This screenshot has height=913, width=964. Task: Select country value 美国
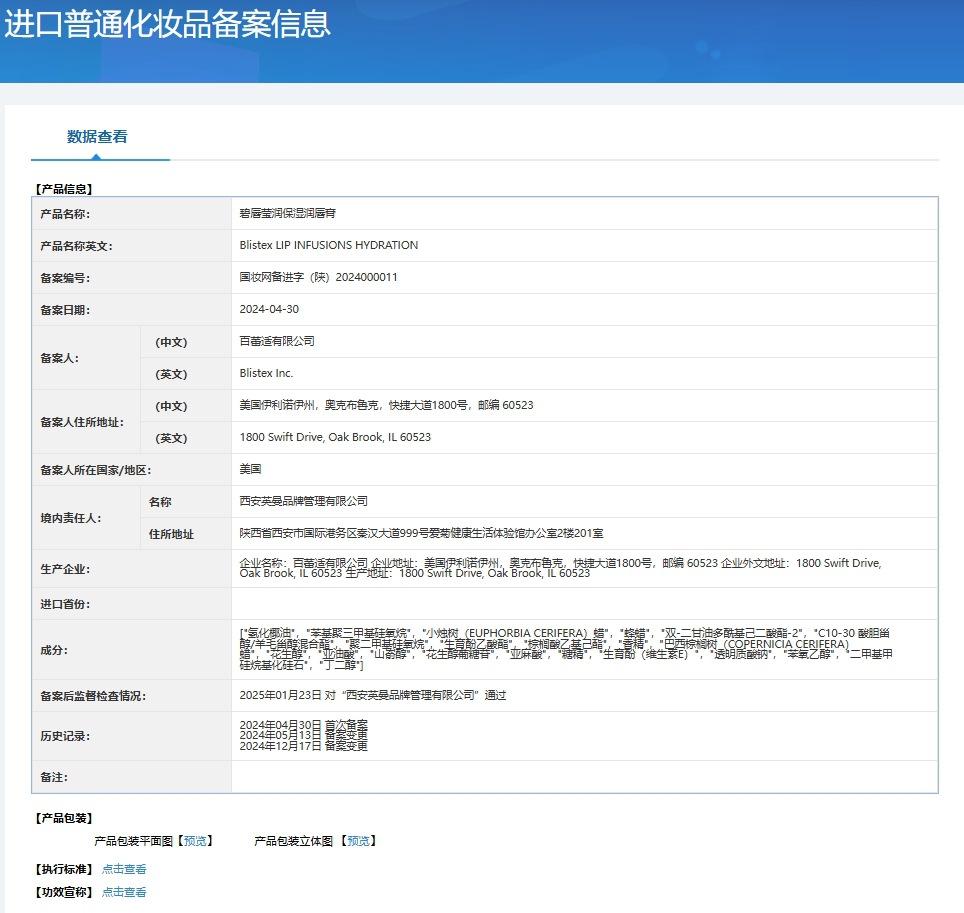tap(250, 469)
